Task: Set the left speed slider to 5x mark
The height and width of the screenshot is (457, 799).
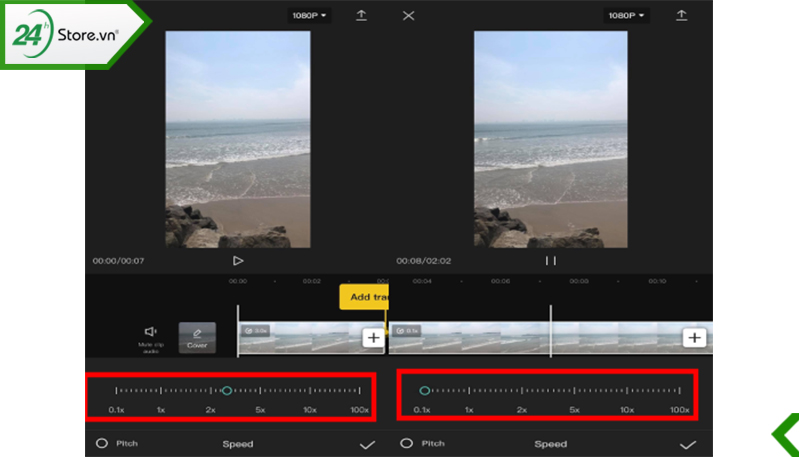Action: [x=260, y=391]
